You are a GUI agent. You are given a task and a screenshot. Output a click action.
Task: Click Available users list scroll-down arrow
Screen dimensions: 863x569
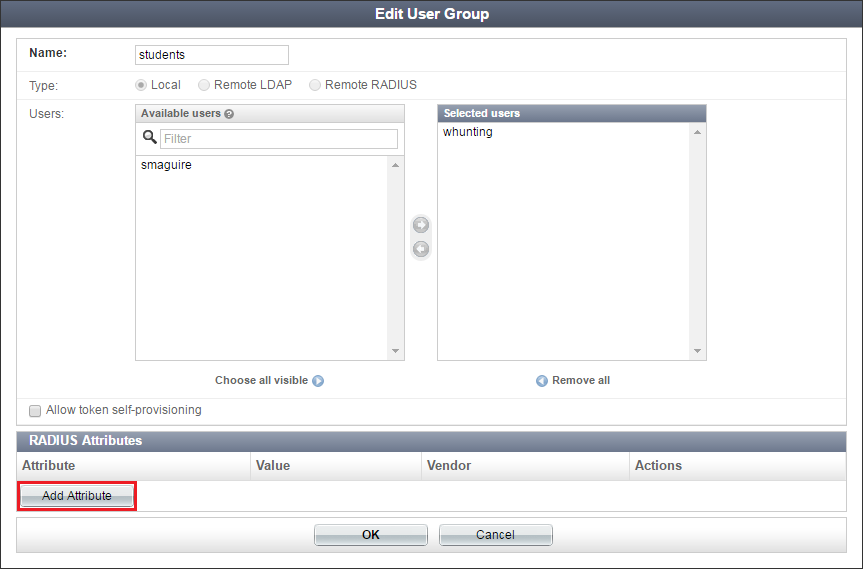[x=395, y=351]
